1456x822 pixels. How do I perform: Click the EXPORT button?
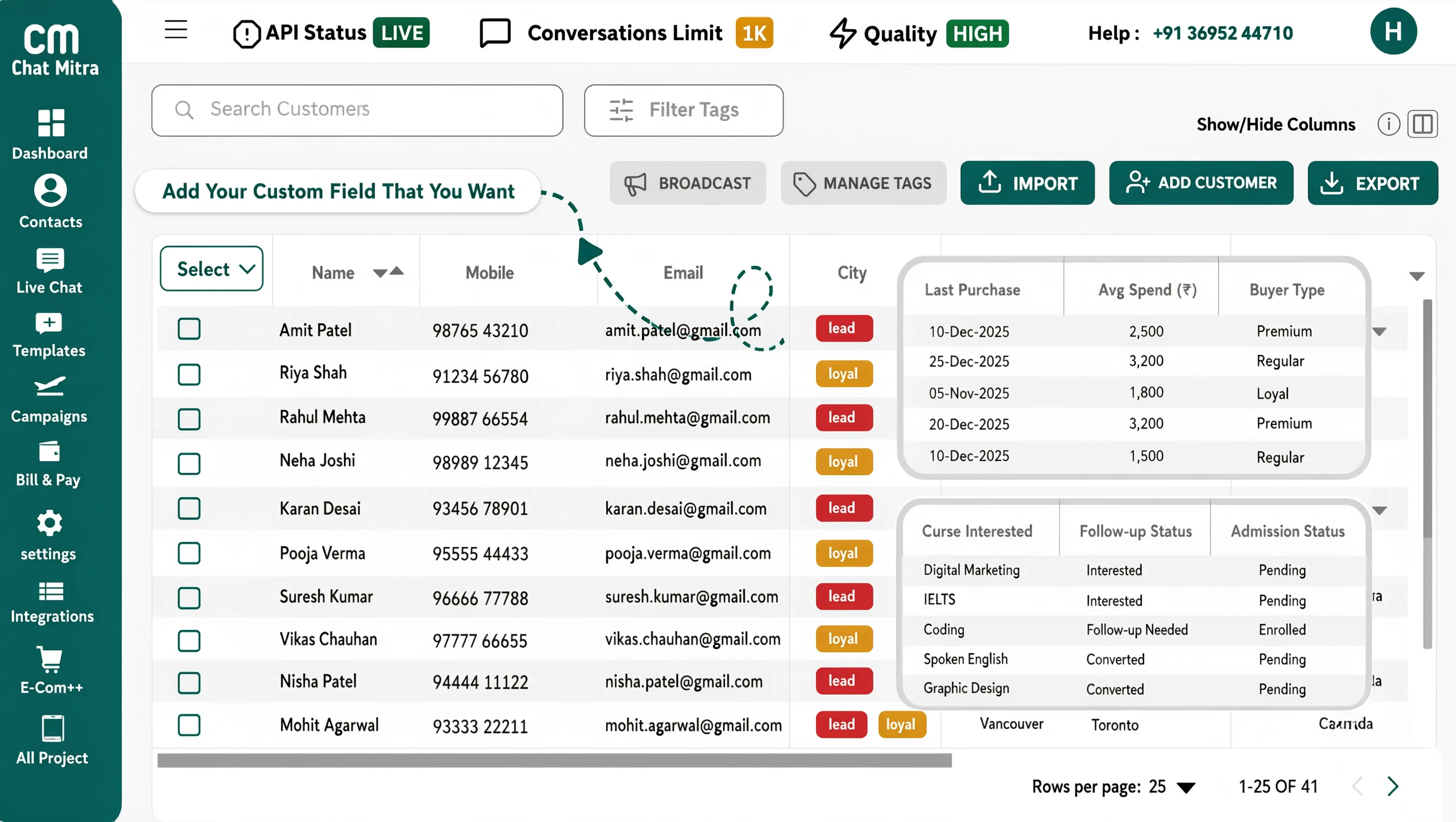coord(1373,183)
